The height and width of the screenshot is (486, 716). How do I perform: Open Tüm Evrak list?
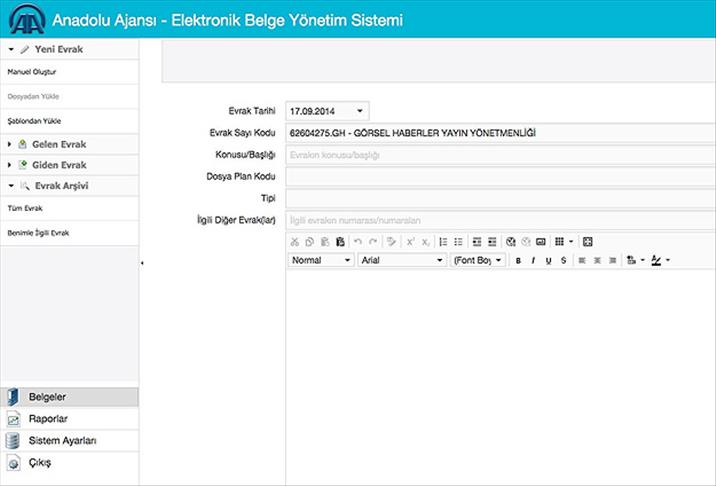tap(69, 208)
